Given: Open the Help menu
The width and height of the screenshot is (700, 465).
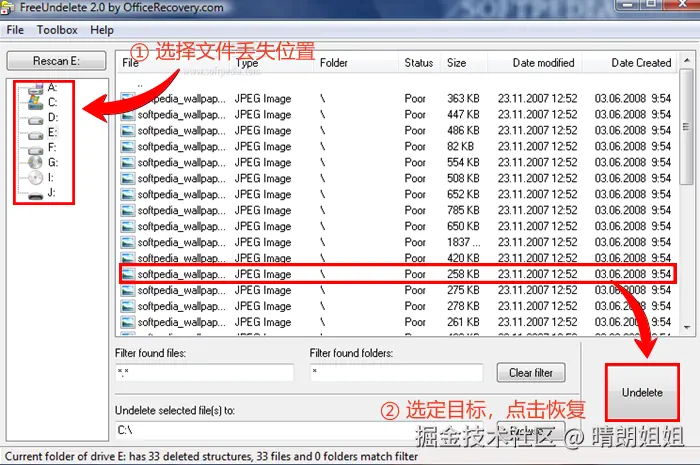Looking at the screenshot, I should 102,30.
